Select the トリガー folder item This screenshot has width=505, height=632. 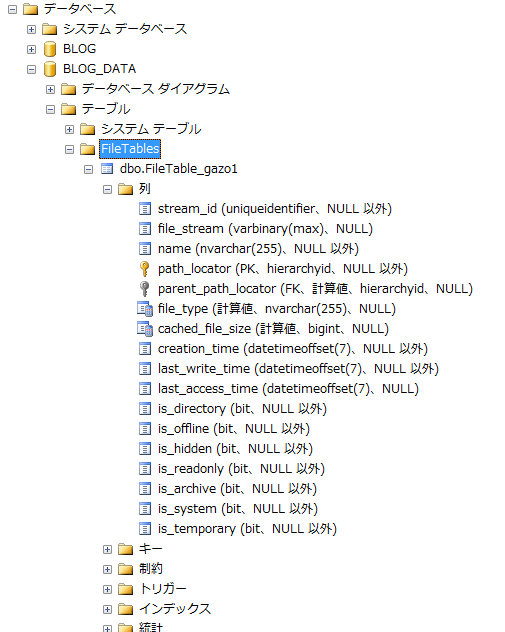click(163, 589)
